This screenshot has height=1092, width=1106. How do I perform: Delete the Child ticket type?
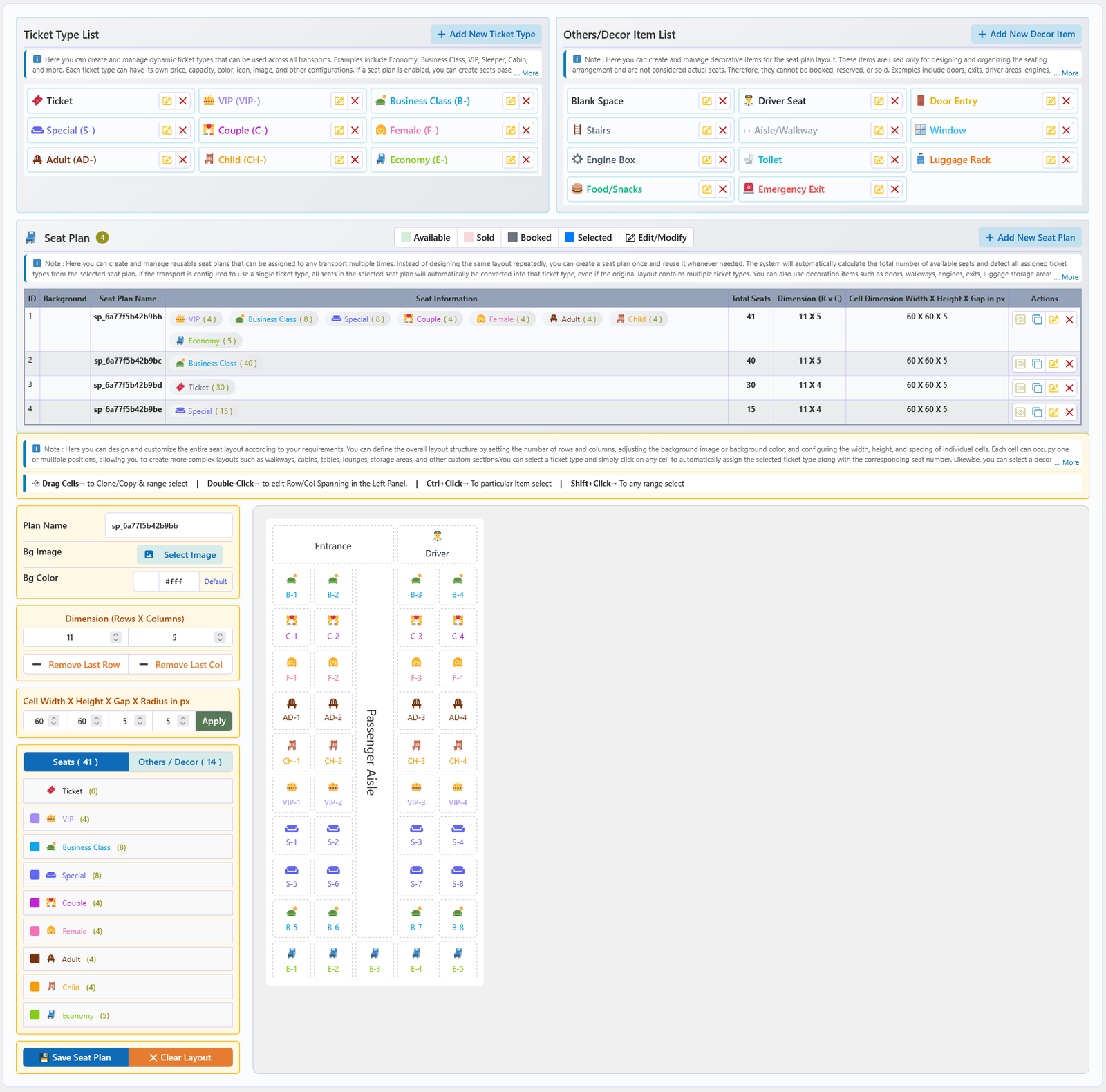(355, 160)
